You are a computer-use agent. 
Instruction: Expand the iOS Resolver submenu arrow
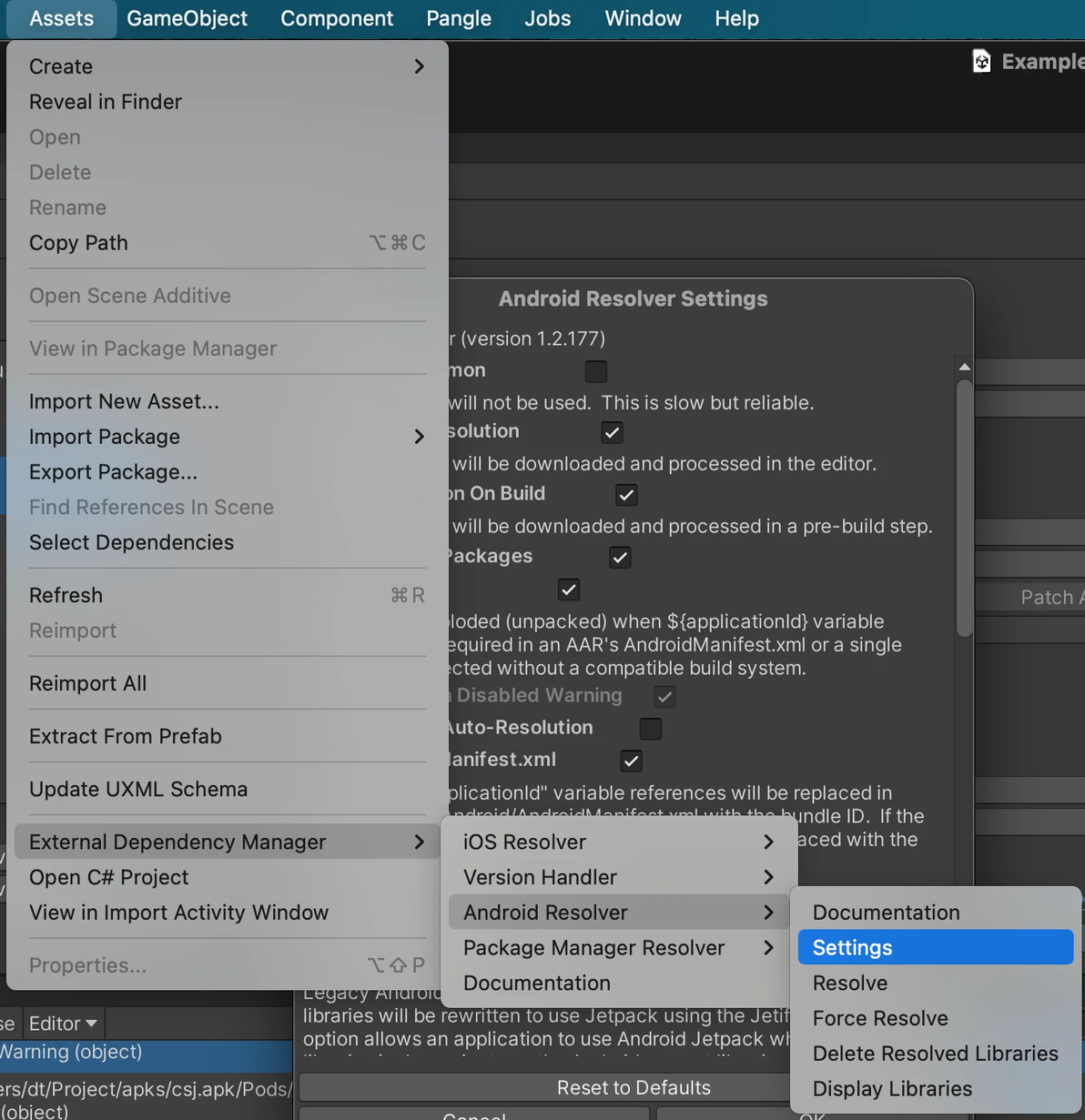[x=768, y=842]
